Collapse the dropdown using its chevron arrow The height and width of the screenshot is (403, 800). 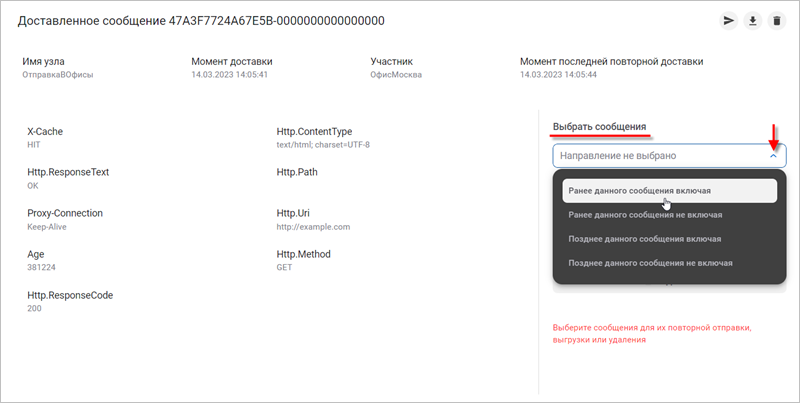click(773, 156)
